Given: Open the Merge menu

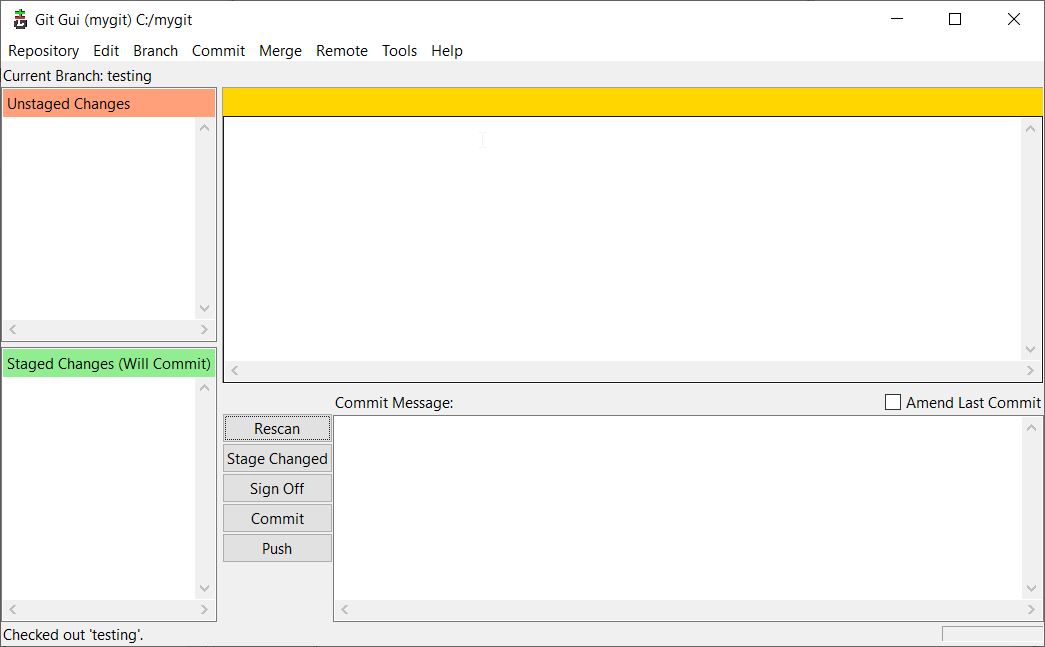Looking at the screenshot, I should [x=280, y=51].
